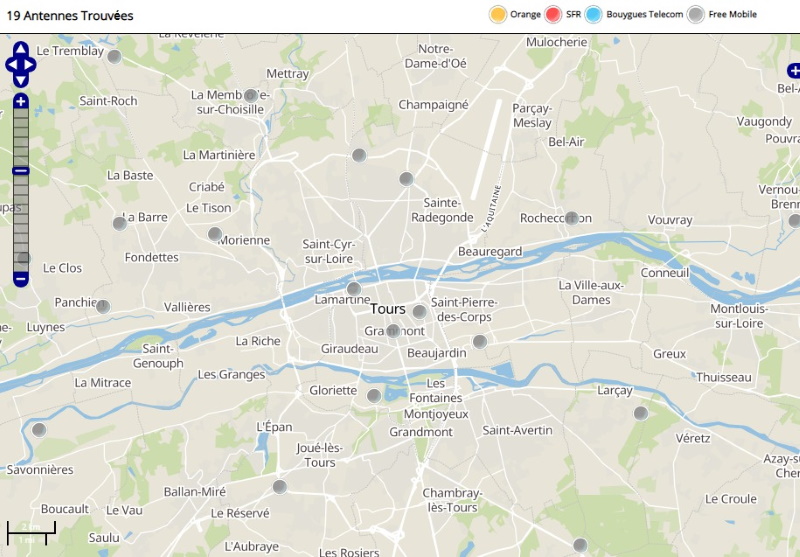Toggle the Orange operator filter circle
Screen dimensions: 800x557
(x=497, y=14)
